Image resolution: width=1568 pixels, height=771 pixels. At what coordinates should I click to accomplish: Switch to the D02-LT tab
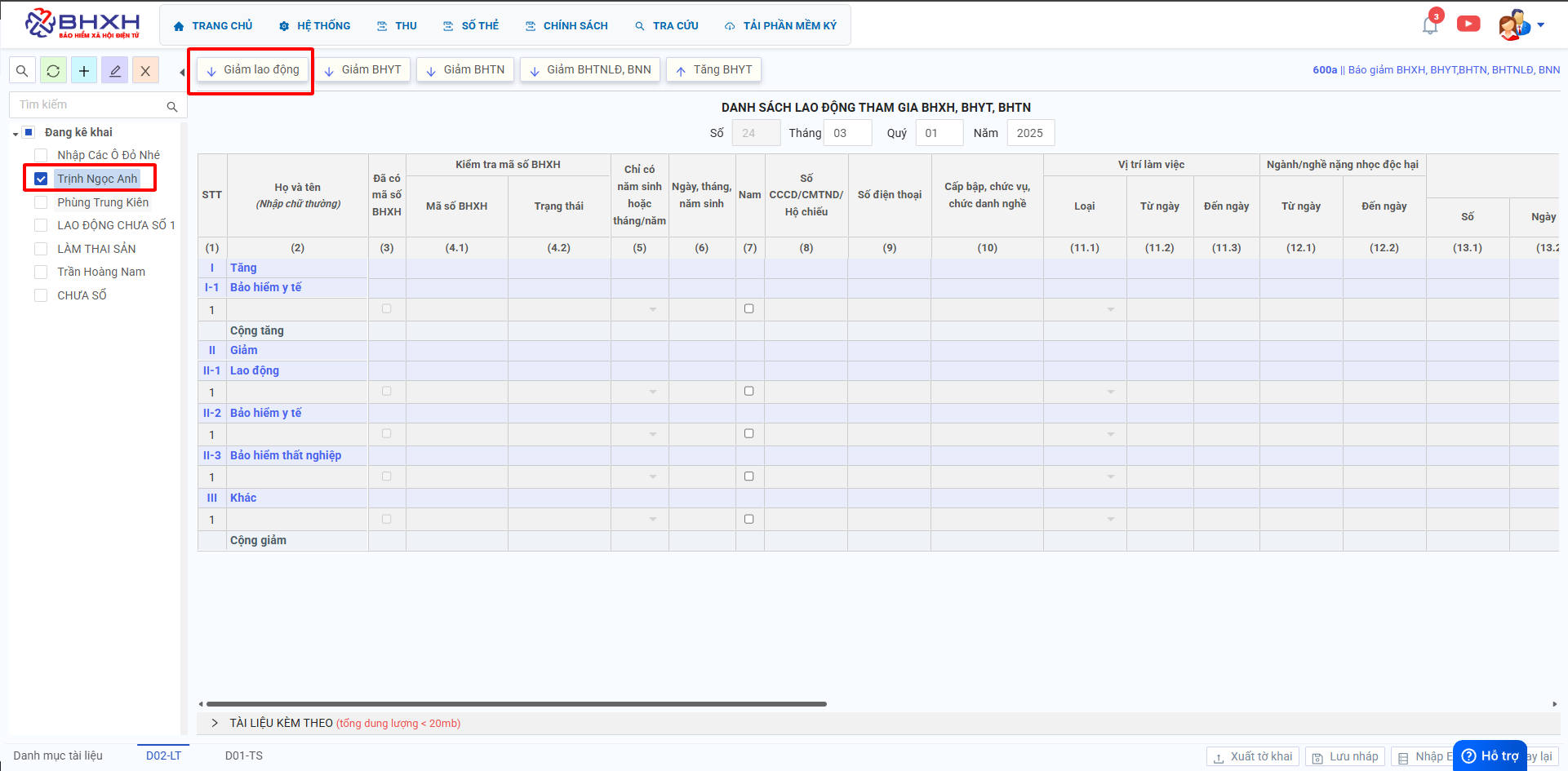pyautogui.click(x=164, y=755)
